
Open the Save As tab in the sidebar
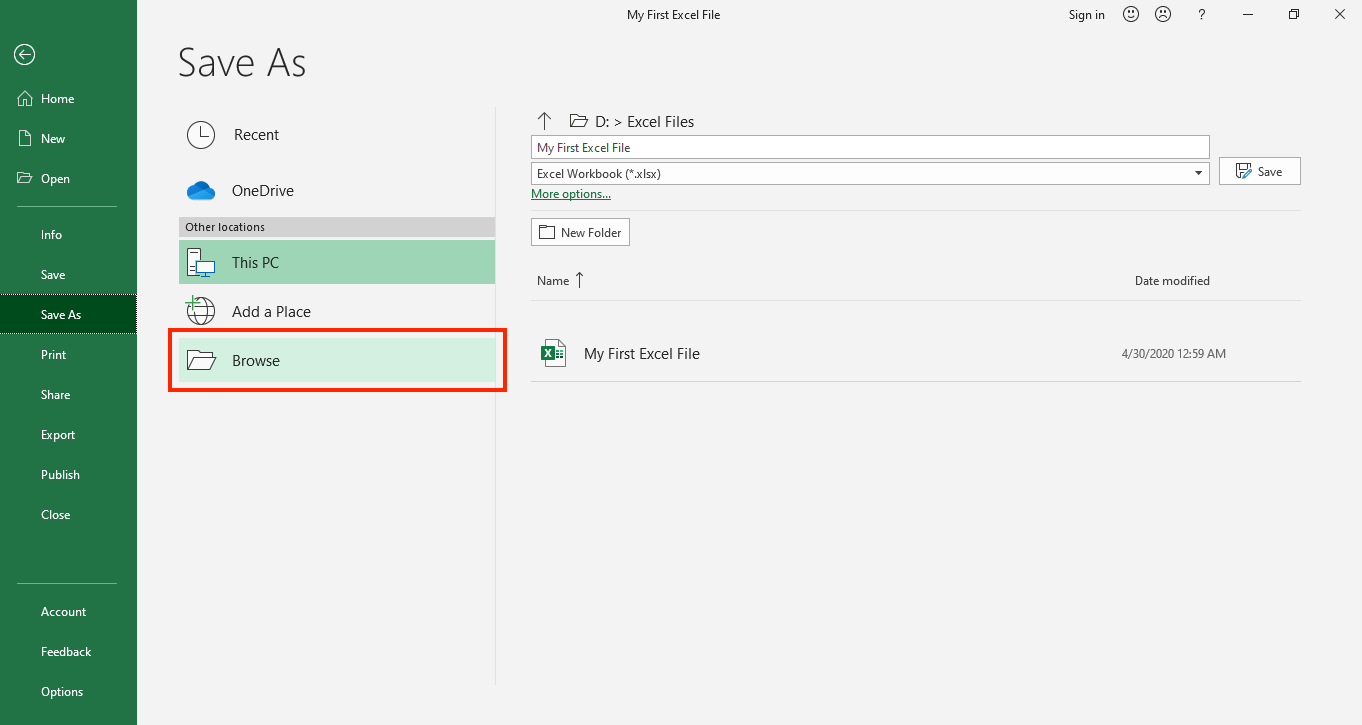(x=68, y=315)
